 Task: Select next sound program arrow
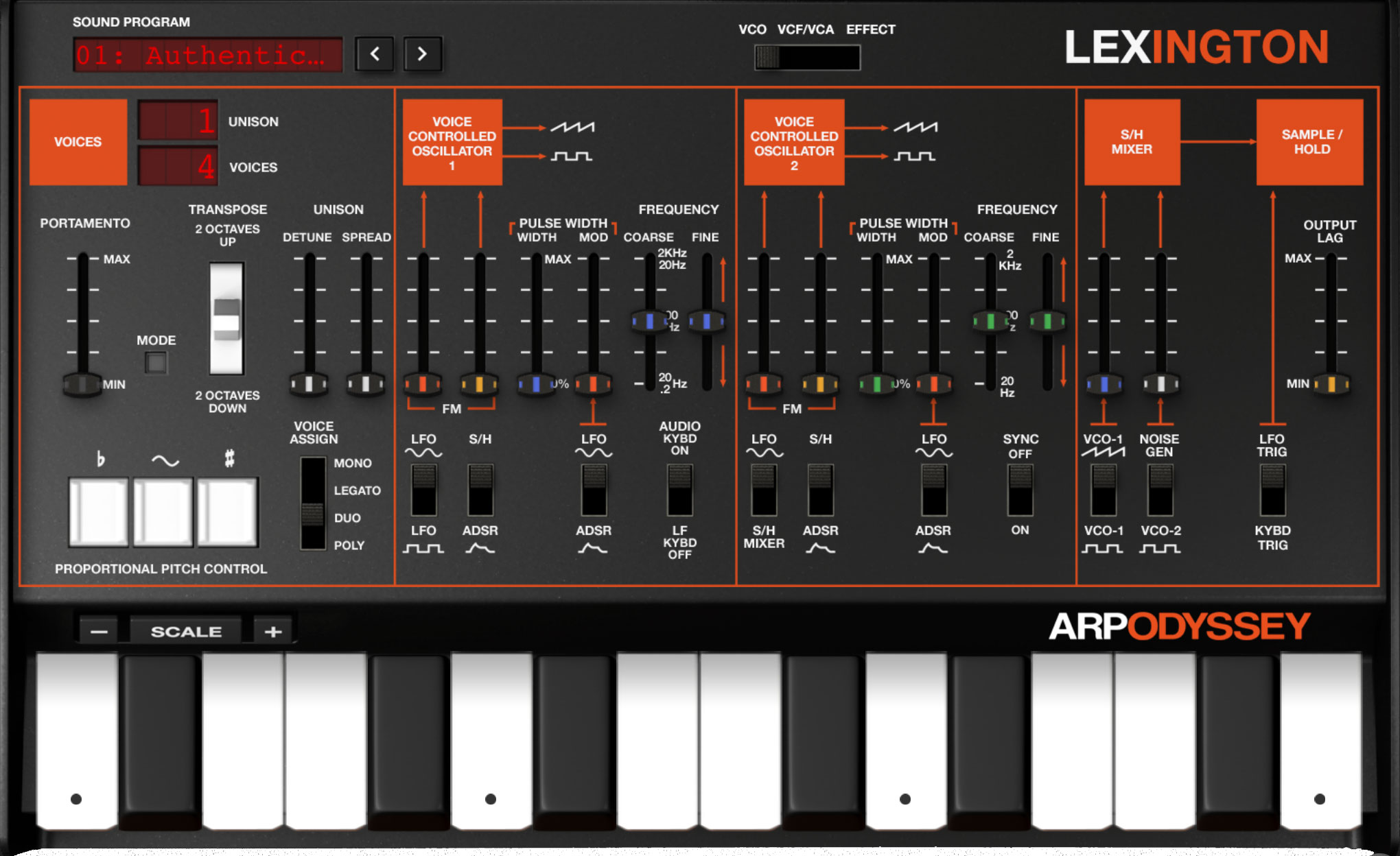pos(422,53)
